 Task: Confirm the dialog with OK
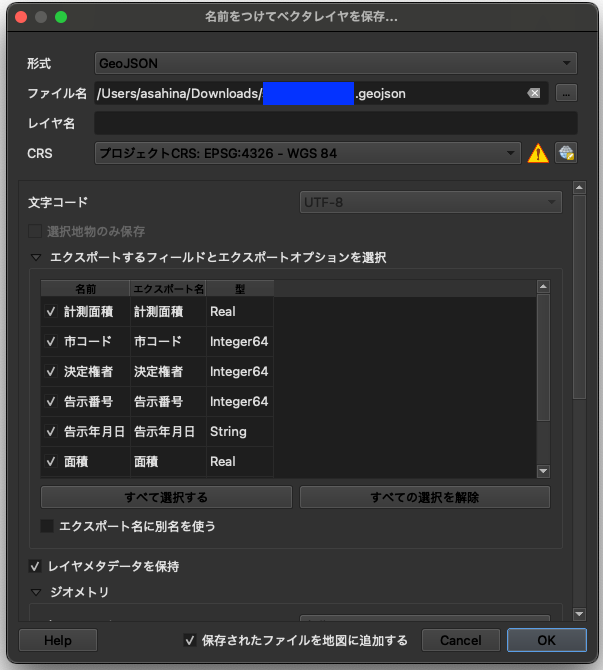(547, 640)
